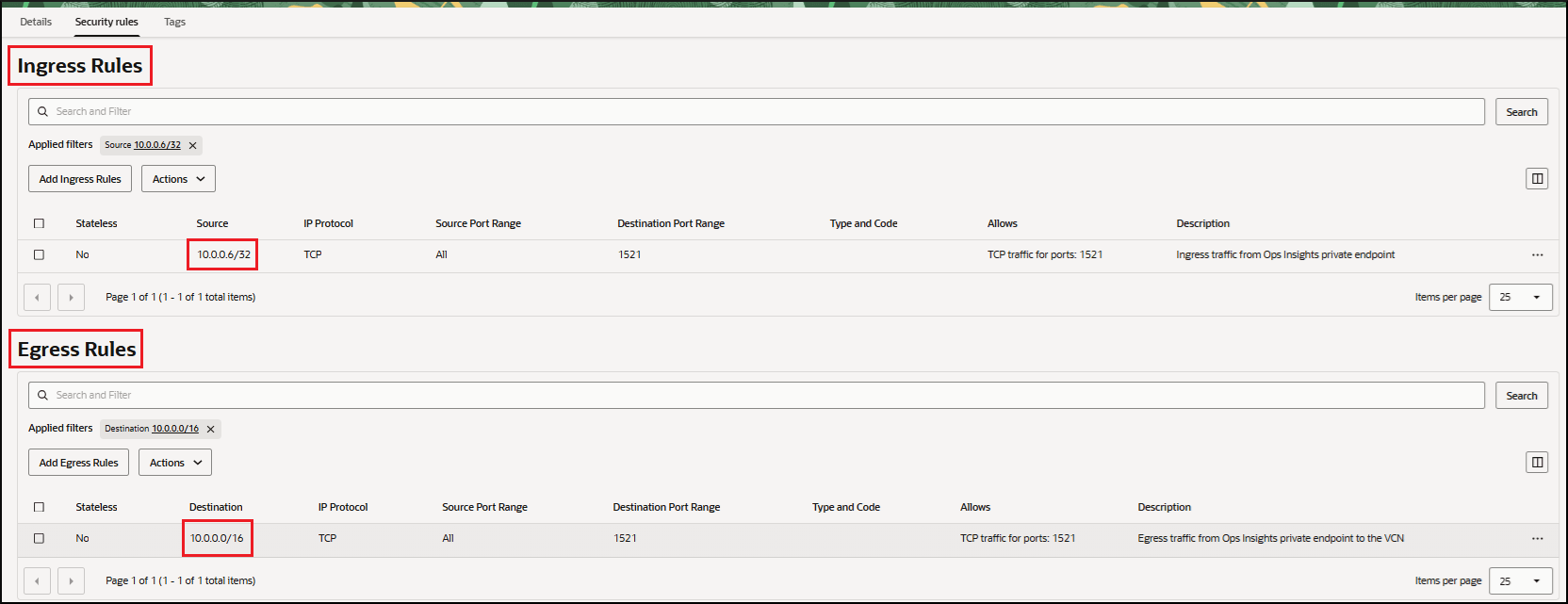Go to next page in Ingress Rules
Image resolution: width=1568 pixels, height=604 pixels.
tap(71, 297)
